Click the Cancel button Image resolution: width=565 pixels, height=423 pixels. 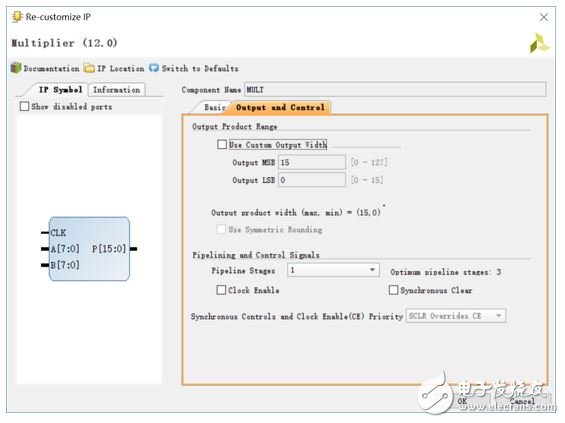pyautogui.click(x=522, y=401)
